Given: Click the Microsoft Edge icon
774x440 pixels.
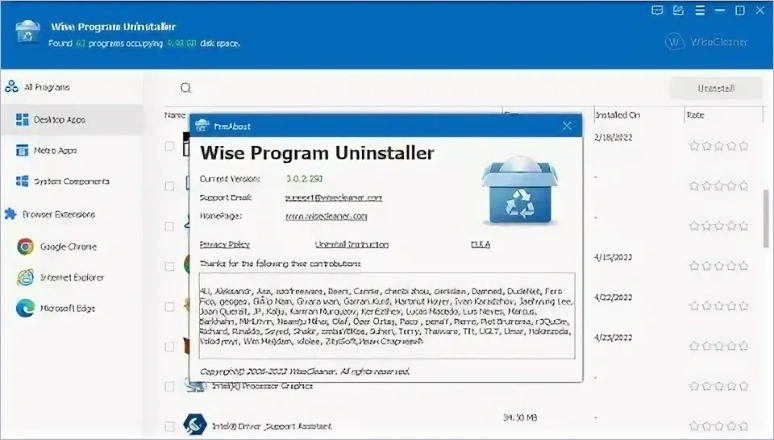Looking at the screenshot, I should click(25, 308).
